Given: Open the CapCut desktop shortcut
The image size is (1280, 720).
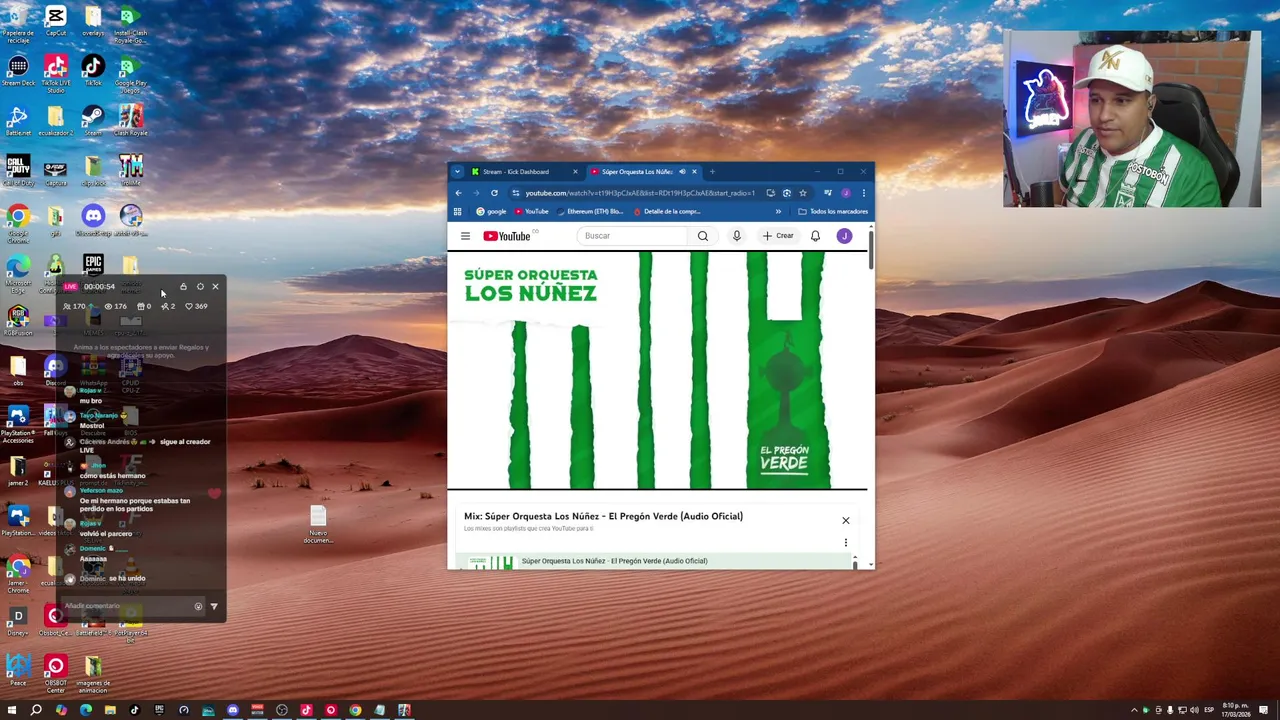Looking at the screenshot, I should pos(55,22).
